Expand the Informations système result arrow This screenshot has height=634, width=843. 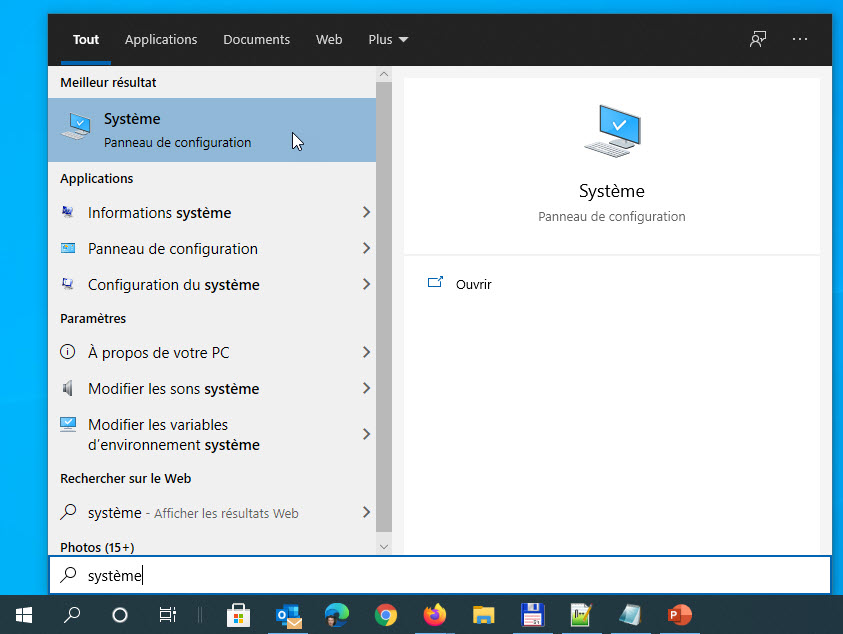(x=366, y=213)
